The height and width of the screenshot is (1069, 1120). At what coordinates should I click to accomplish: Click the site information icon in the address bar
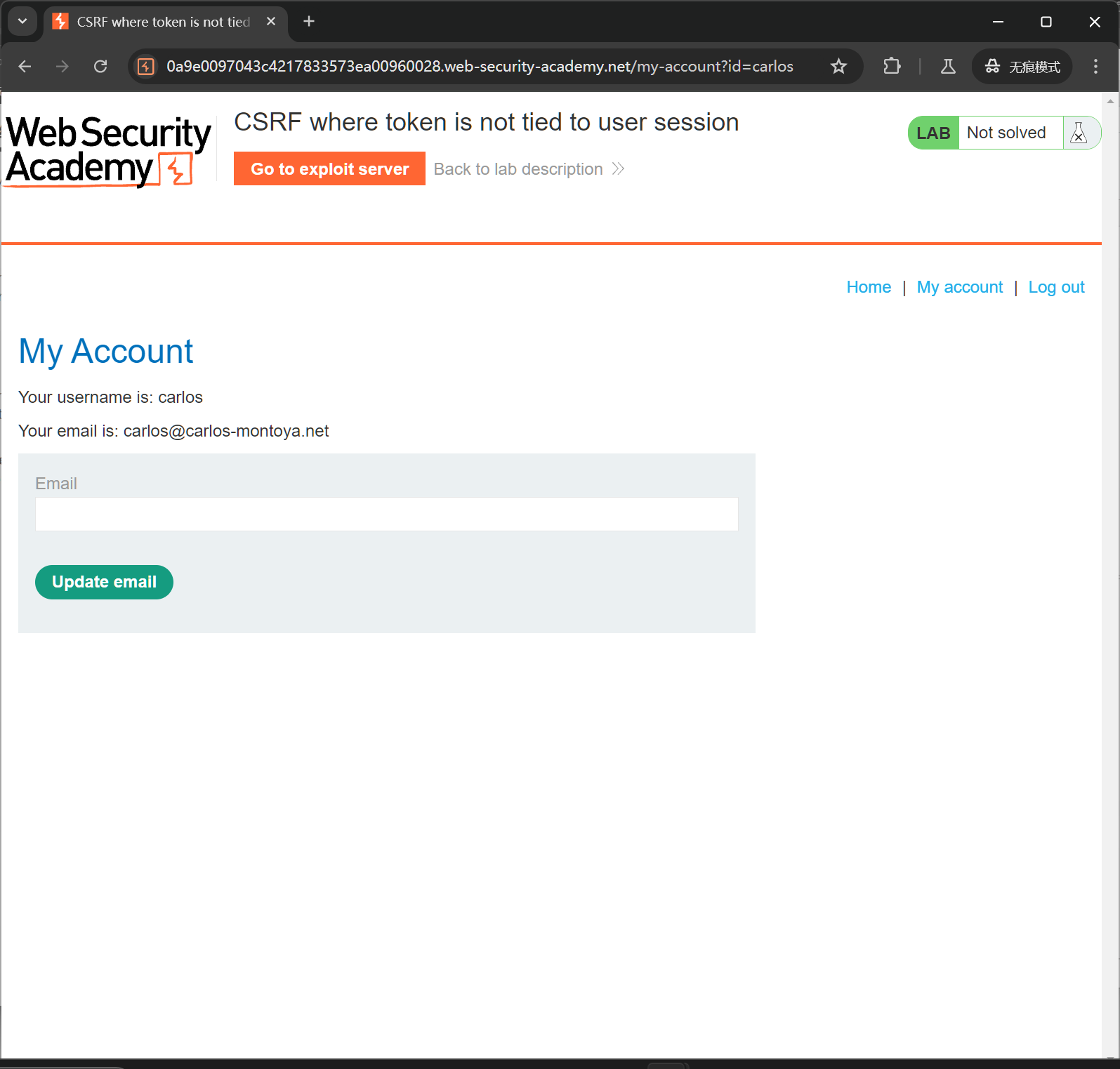coord(146,67)
